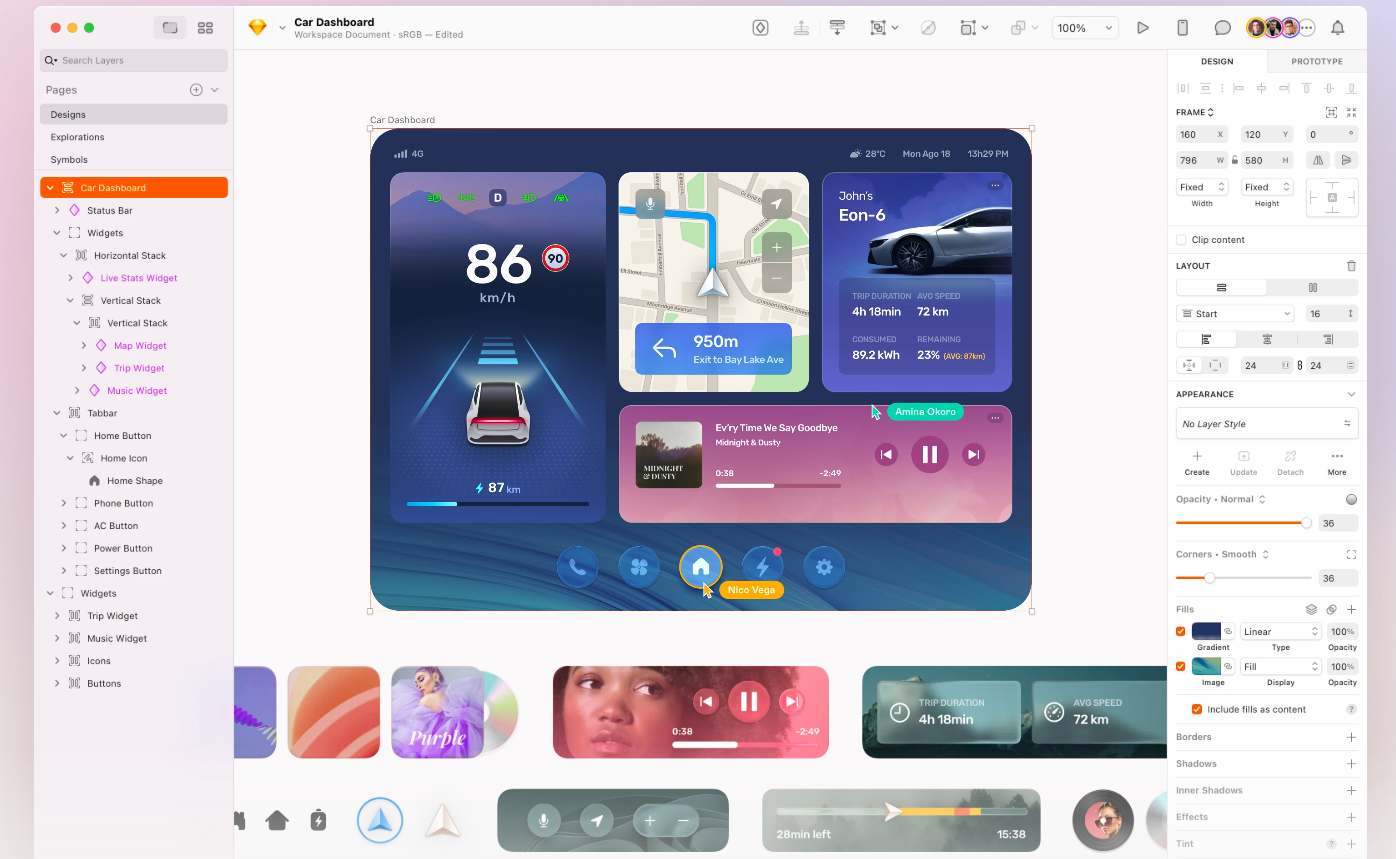Click the Opacity slider handle
The width and height of the screenshot is (1396, 859).
1306,523
